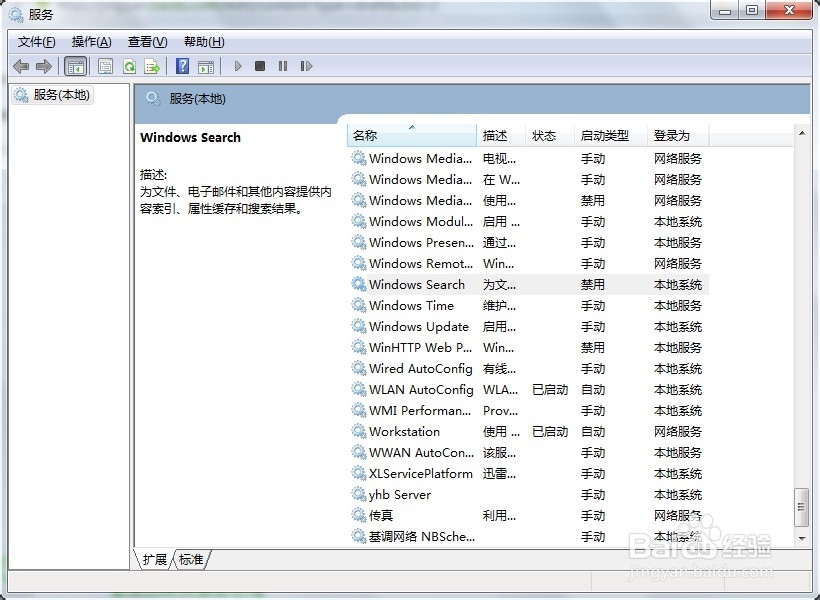
Task: Click the Refresh toolbar icon
Action: pos(129,66)
